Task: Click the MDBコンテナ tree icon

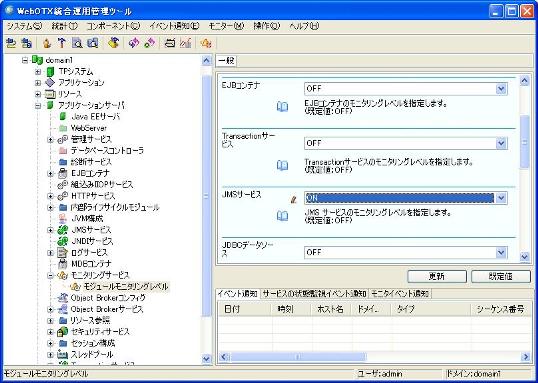Action: [x=63, y=264]
